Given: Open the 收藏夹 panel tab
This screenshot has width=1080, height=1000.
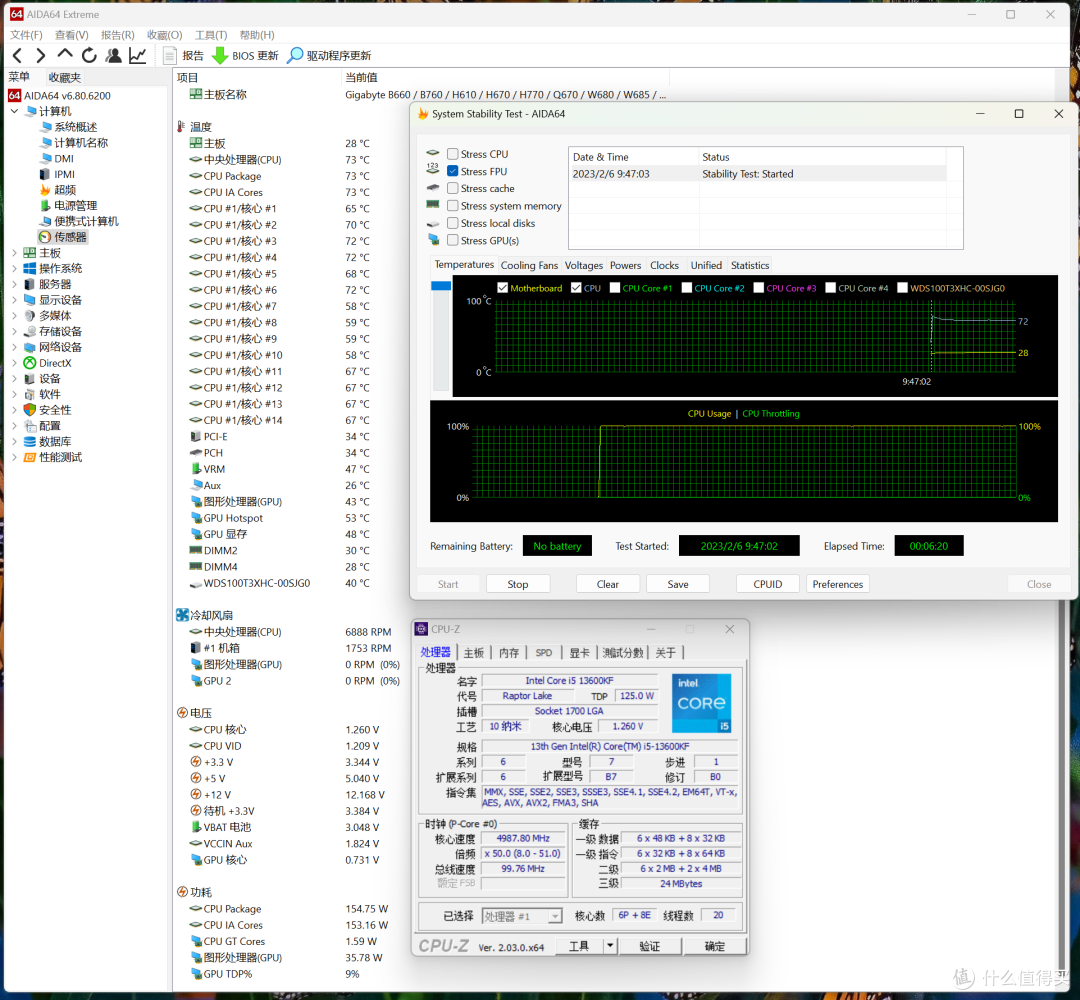Looking at the screenshot, I should [x=65, y=77].
